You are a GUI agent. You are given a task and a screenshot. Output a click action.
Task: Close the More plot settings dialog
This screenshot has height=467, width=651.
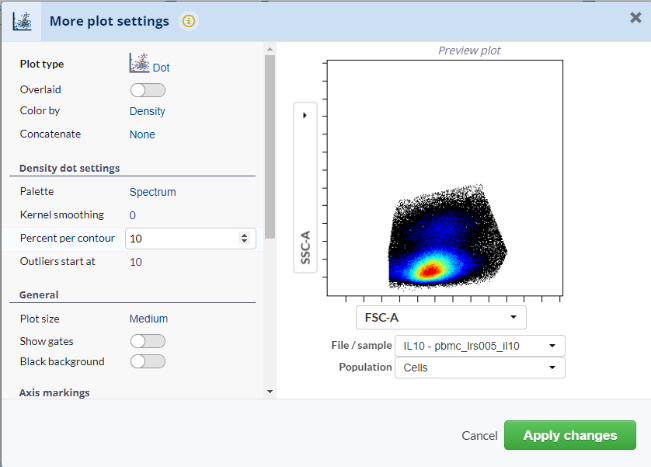pos(635,18)
